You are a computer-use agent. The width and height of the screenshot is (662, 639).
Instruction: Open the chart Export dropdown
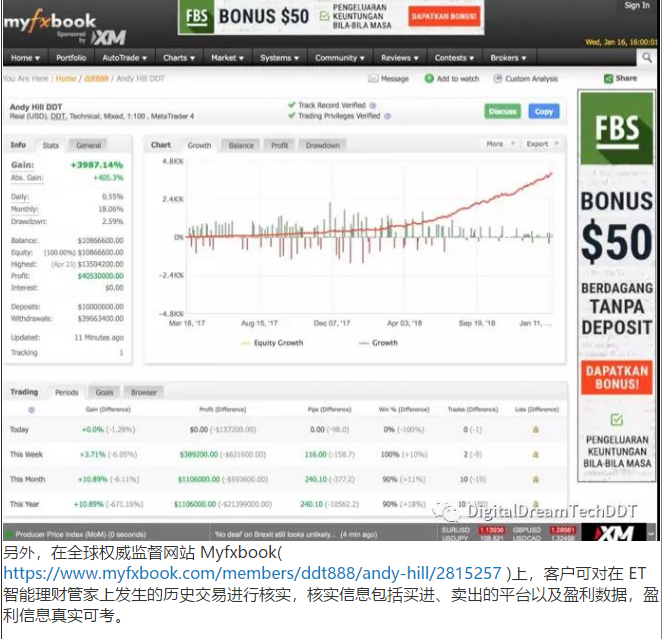click(543, 144)
